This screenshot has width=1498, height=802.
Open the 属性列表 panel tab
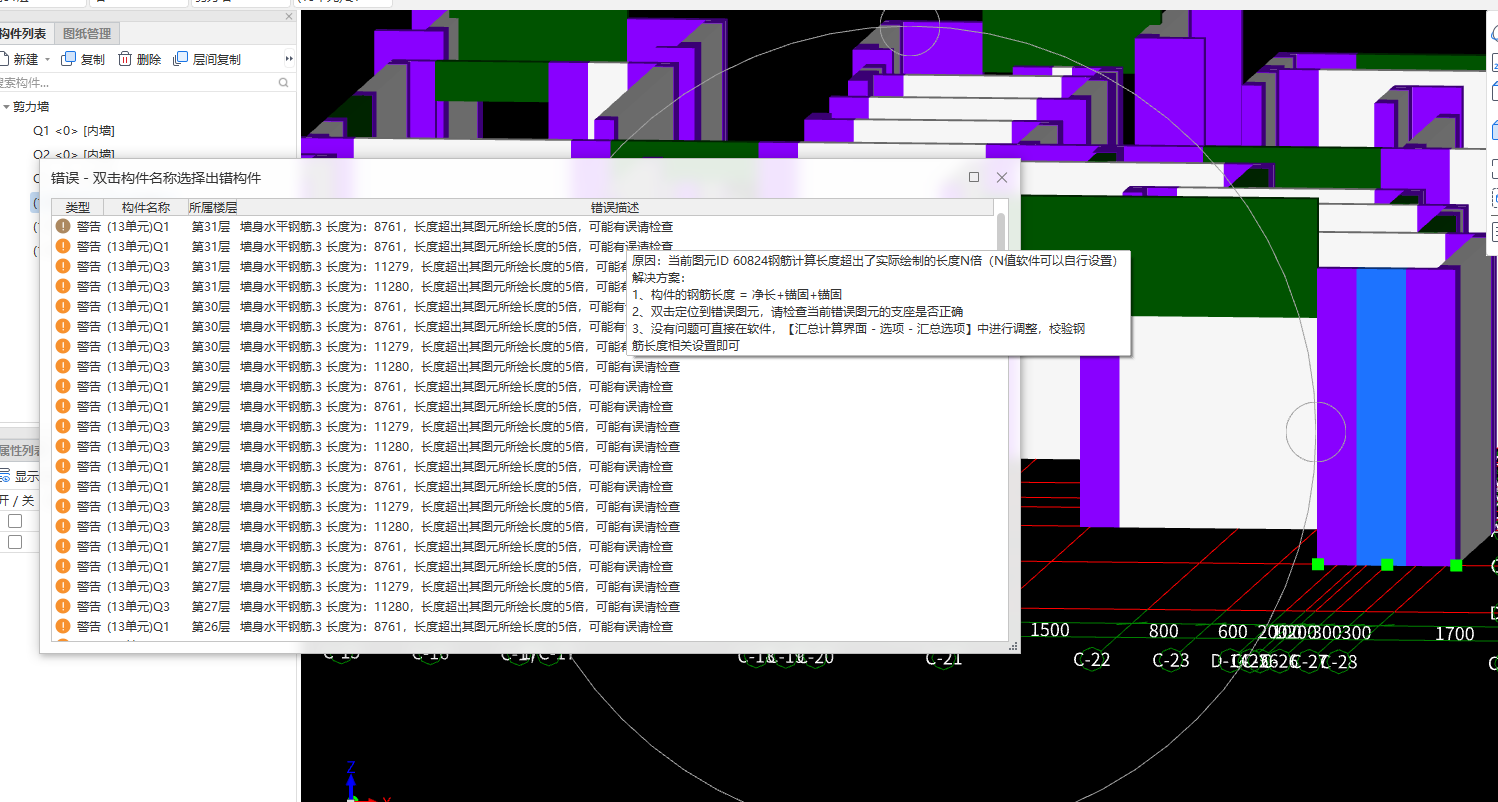[19, 451]
